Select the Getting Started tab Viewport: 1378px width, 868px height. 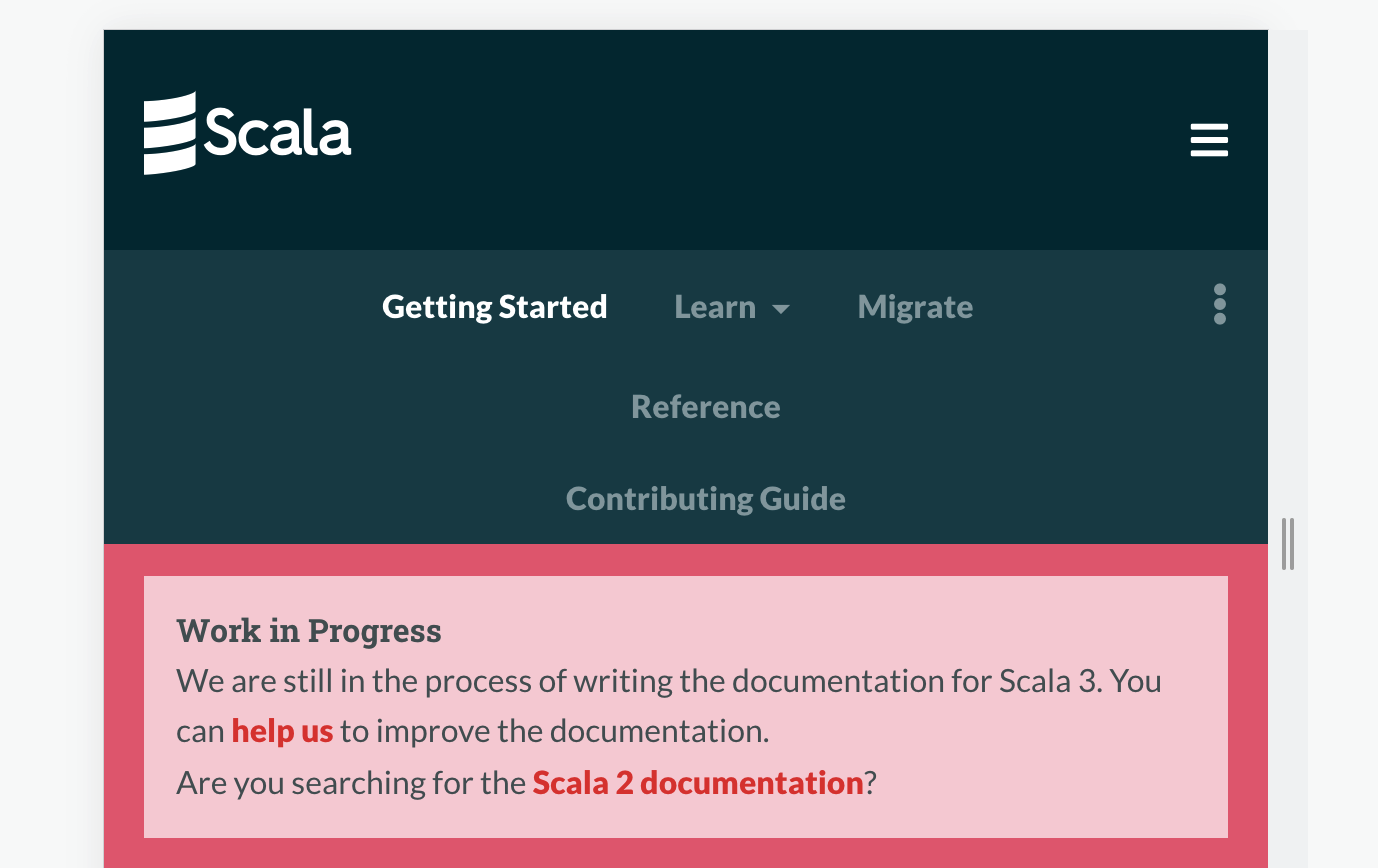[494, 307]
